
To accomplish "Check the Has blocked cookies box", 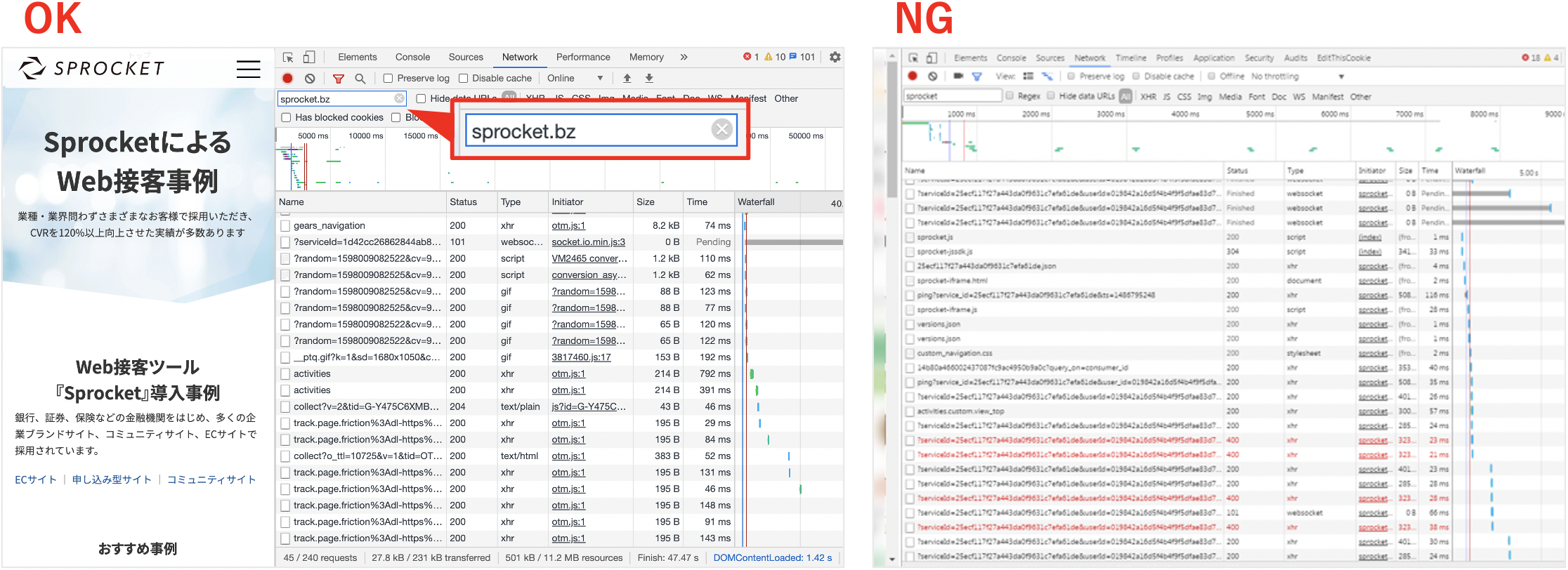I will pyautogui.click(x=286, y=118).
